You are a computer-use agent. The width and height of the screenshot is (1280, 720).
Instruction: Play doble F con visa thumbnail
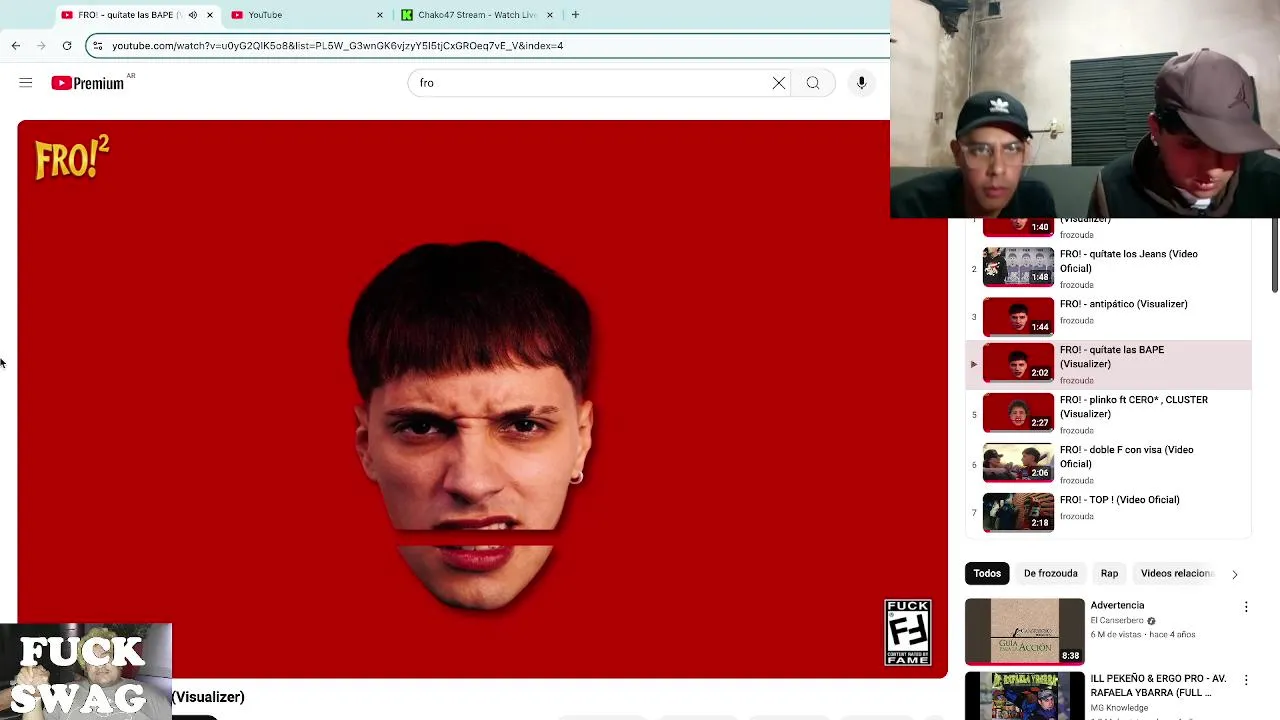tap(1018, 463)
